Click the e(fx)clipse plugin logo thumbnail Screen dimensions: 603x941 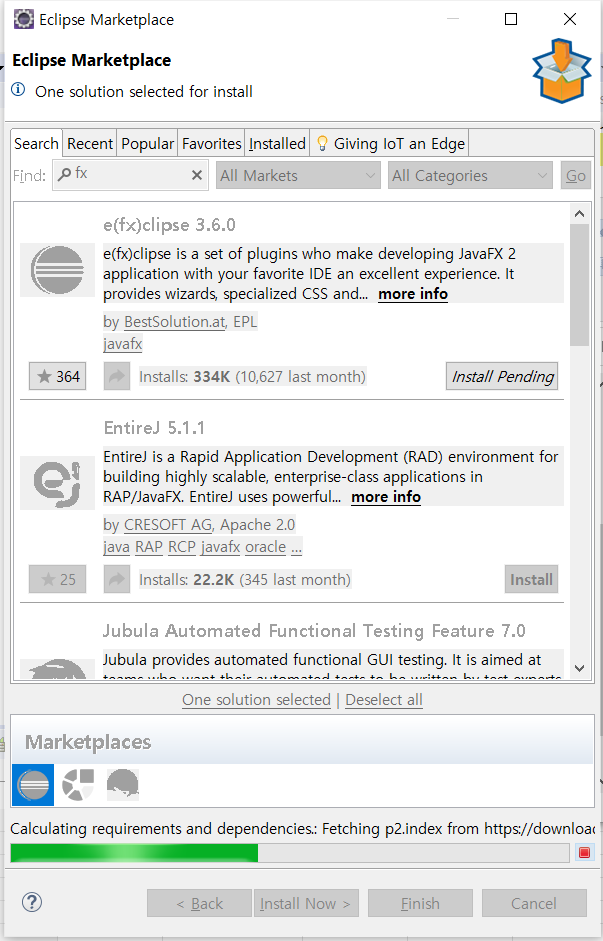(x=58, y=270)
